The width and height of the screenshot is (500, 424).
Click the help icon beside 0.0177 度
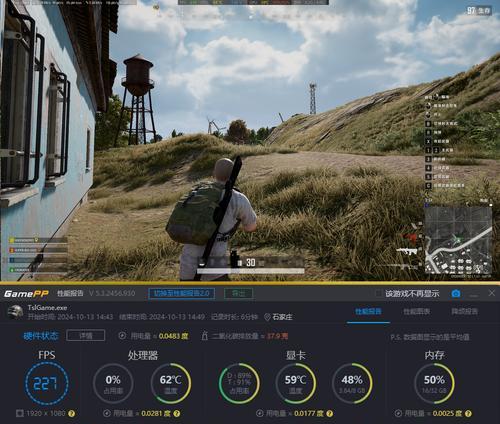point(329,414)
